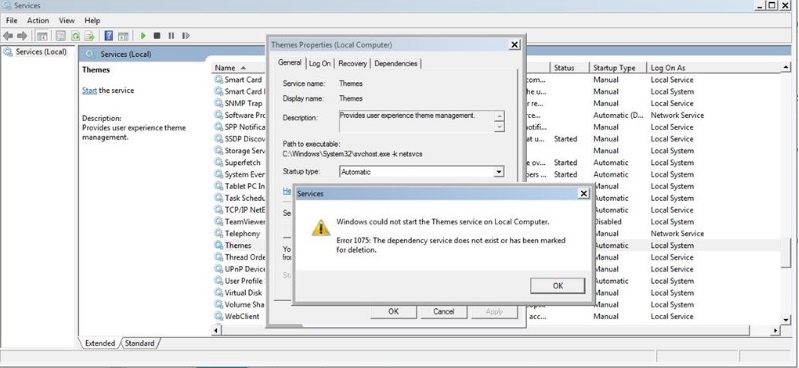Click the Startup Type column header
Image resolution: width=799 pixels, height=368 pixels.
[617, 68]
